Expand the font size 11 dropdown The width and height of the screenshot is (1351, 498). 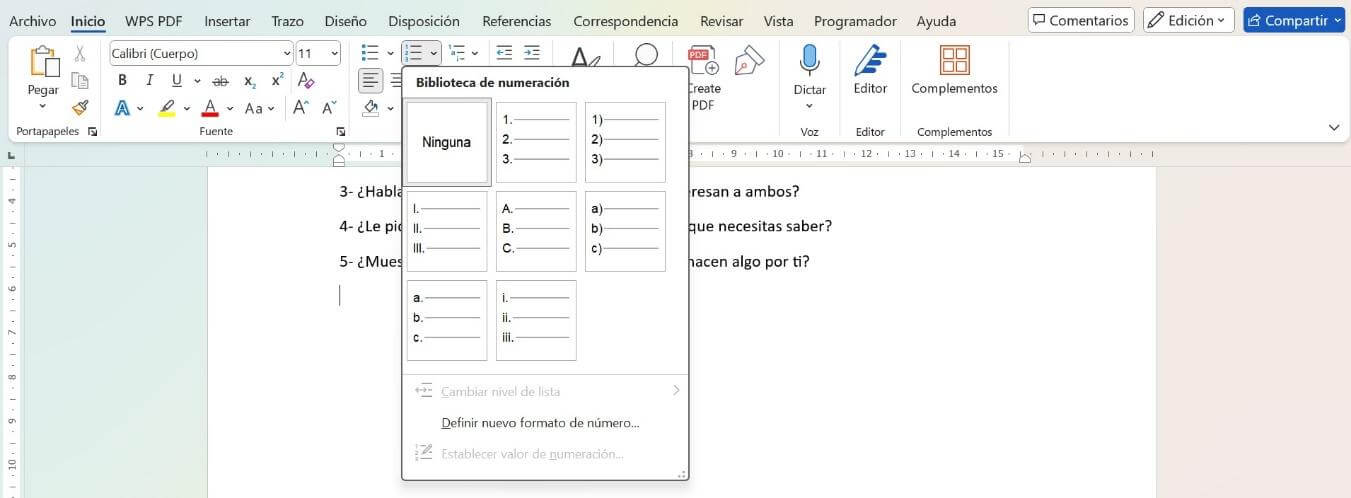click(333, 54)
